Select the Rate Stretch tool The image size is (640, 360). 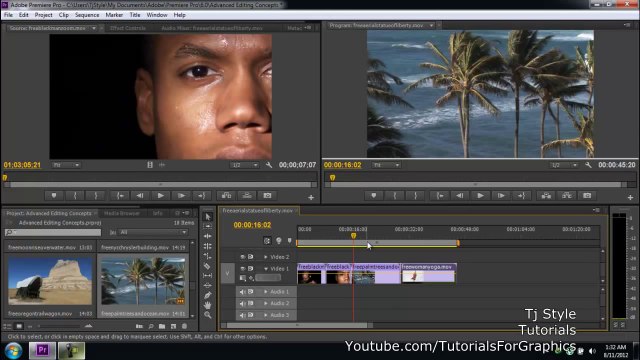(208, 256)
